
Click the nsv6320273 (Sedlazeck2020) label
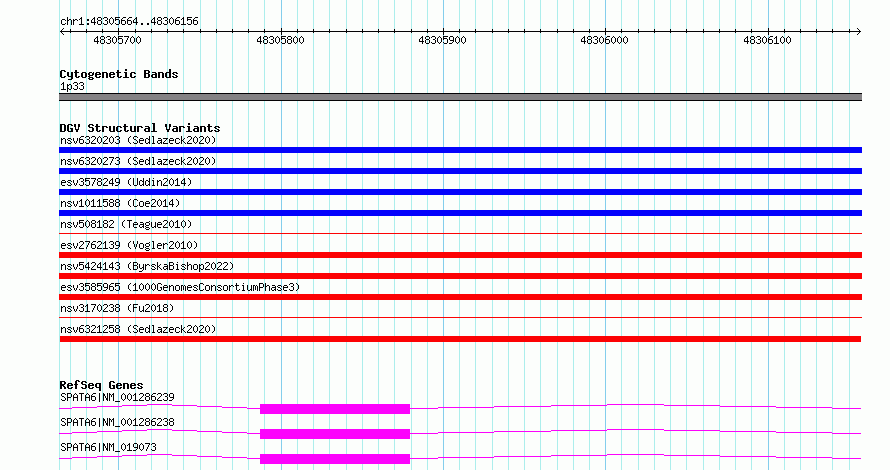tap(138, 161)
